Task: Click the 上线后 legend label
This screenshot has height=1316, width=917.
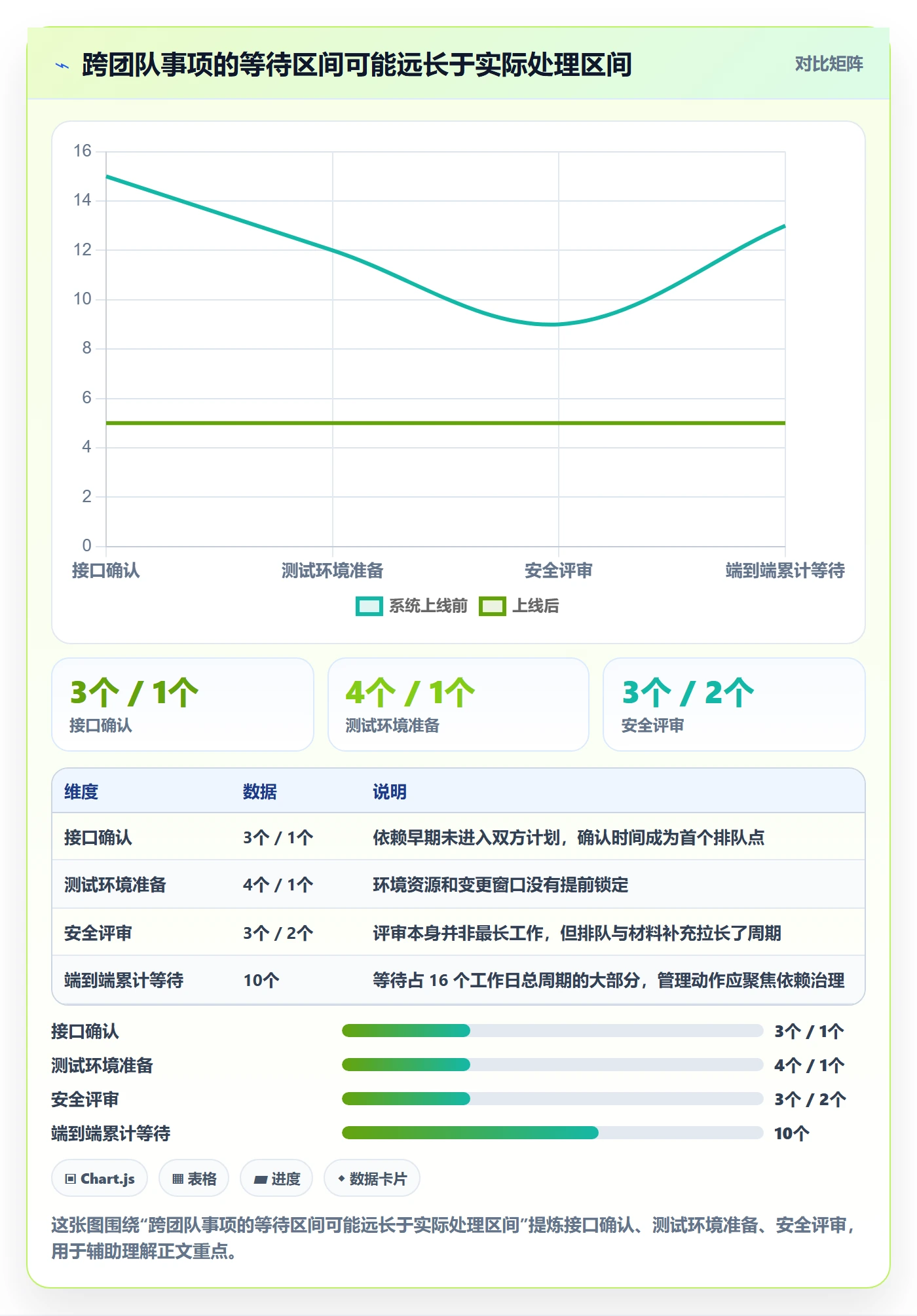Action: click(535, 606)
